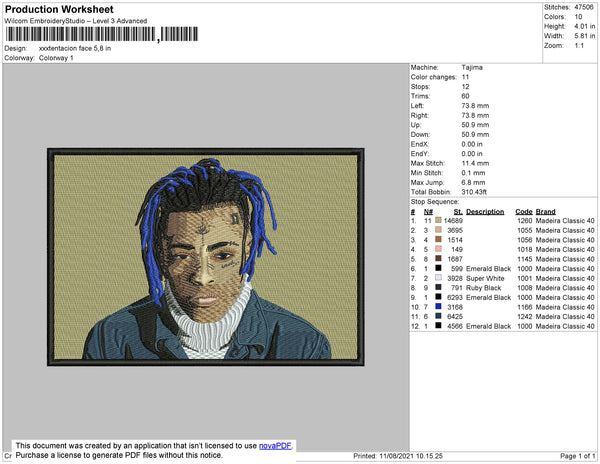Click the "Stop Sequence:" heading
This screenshot has width=600, height=464.
pyautogui.click(x=435, y=202)
